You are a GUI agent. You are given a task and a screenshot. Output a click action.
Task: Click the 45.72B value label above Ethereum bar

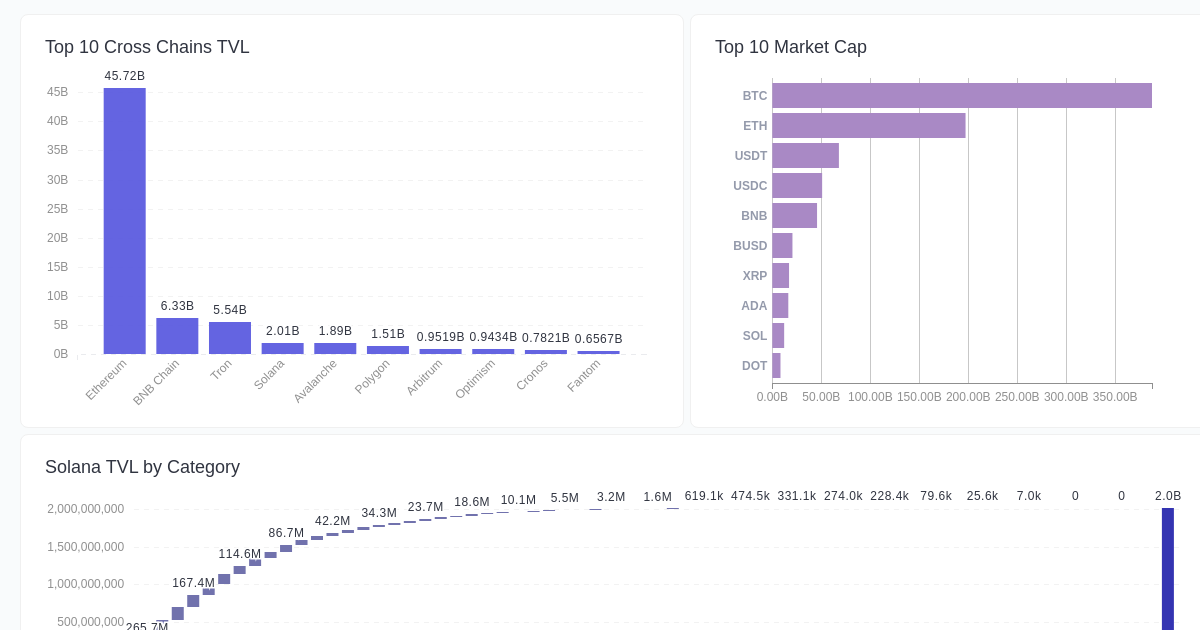coord(125,76)
